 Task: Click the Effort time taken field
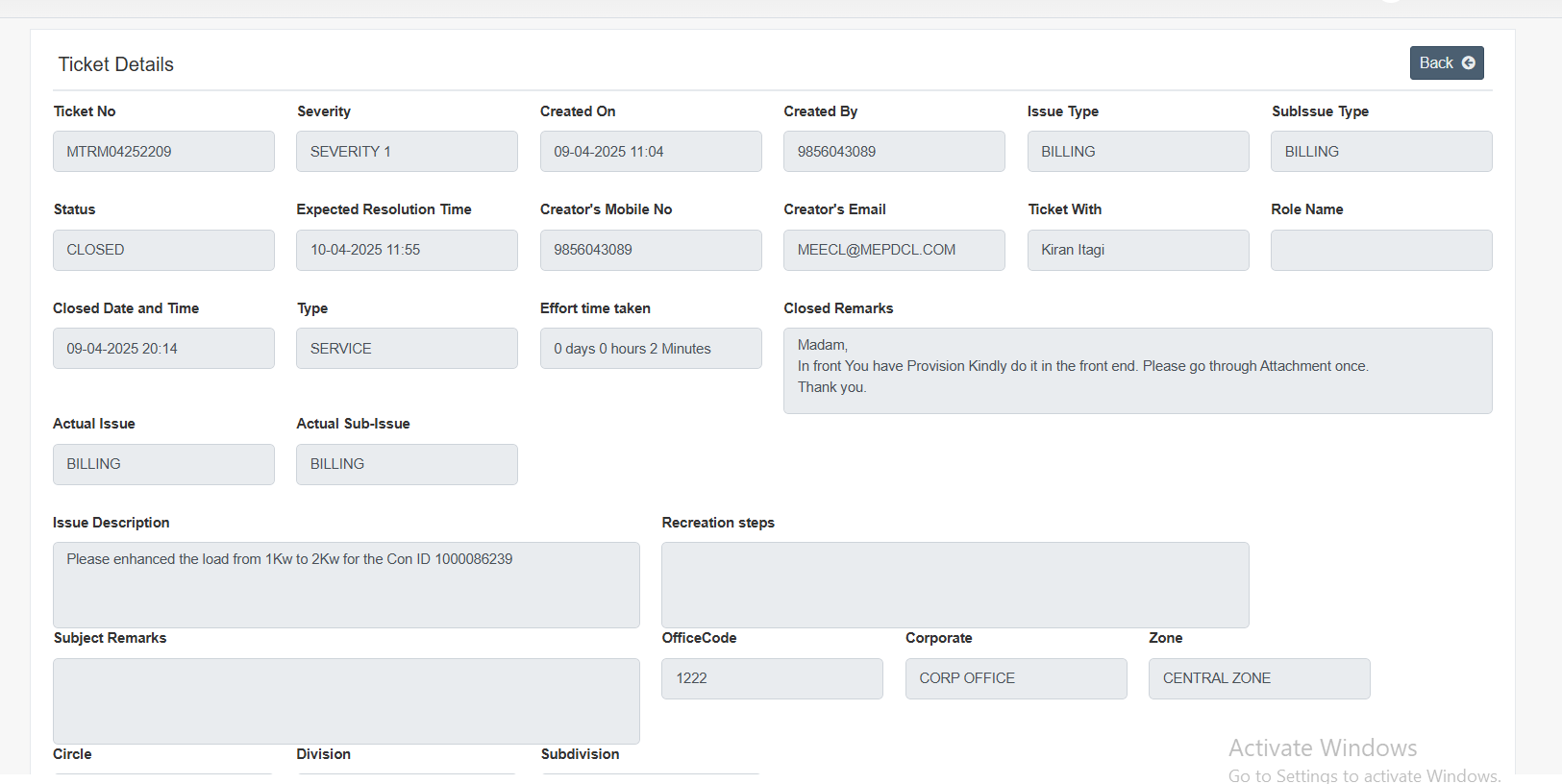click(x=651, y=349)
